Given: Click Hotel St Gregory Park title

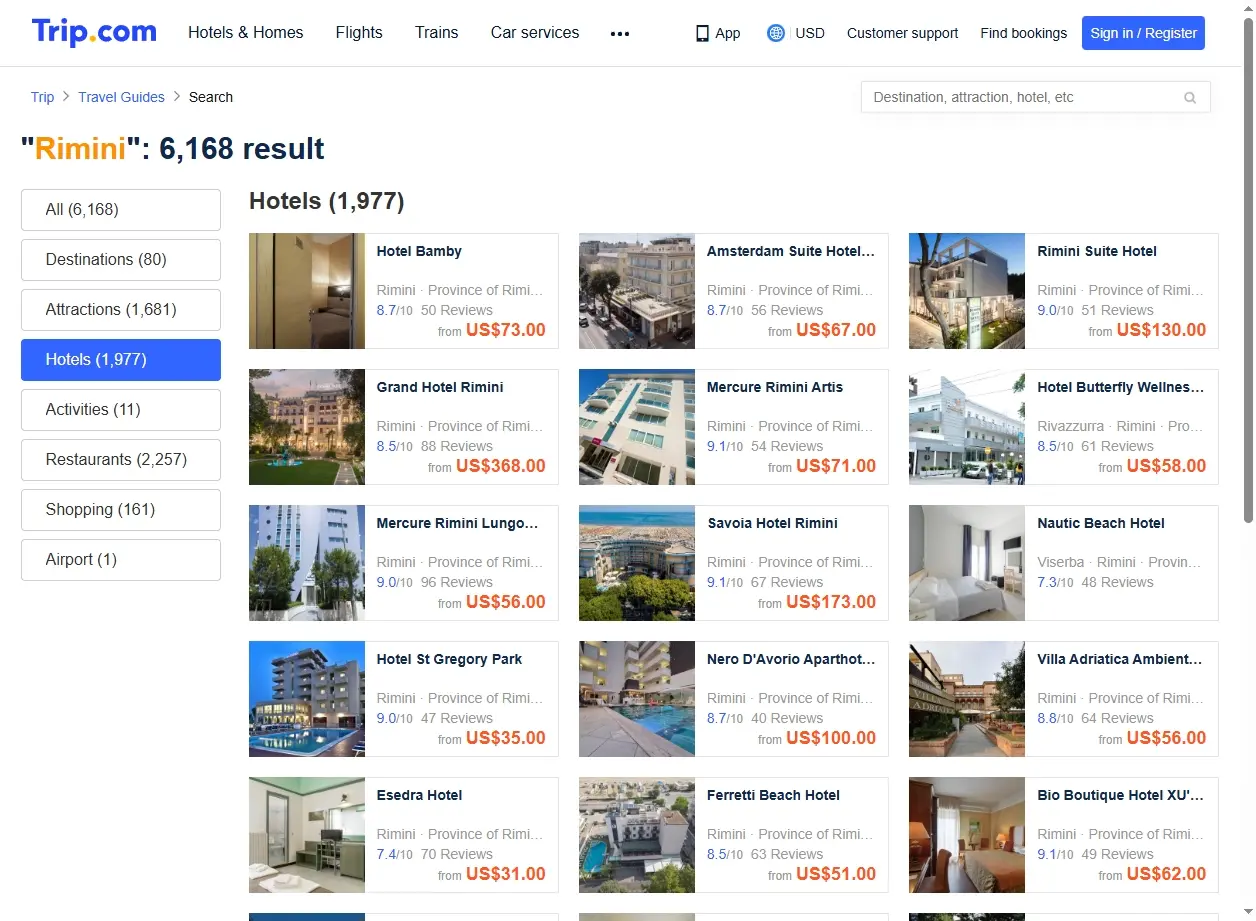Looking at the screenshot, I should [x=449, y=659].
